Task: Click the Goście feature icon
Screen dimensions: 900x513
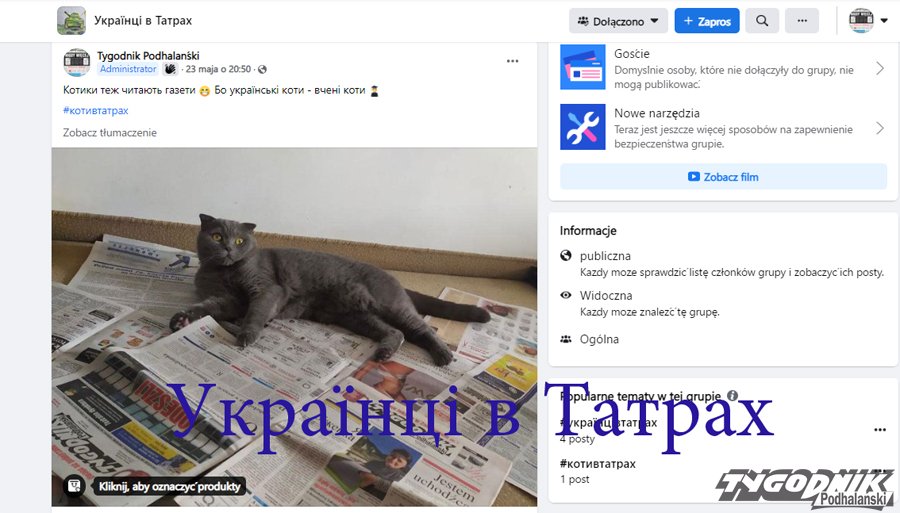Action: 583,68
